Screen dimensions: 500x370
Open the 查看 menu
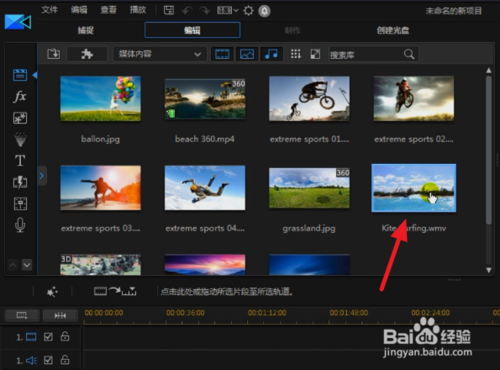[x=108, y=10]
